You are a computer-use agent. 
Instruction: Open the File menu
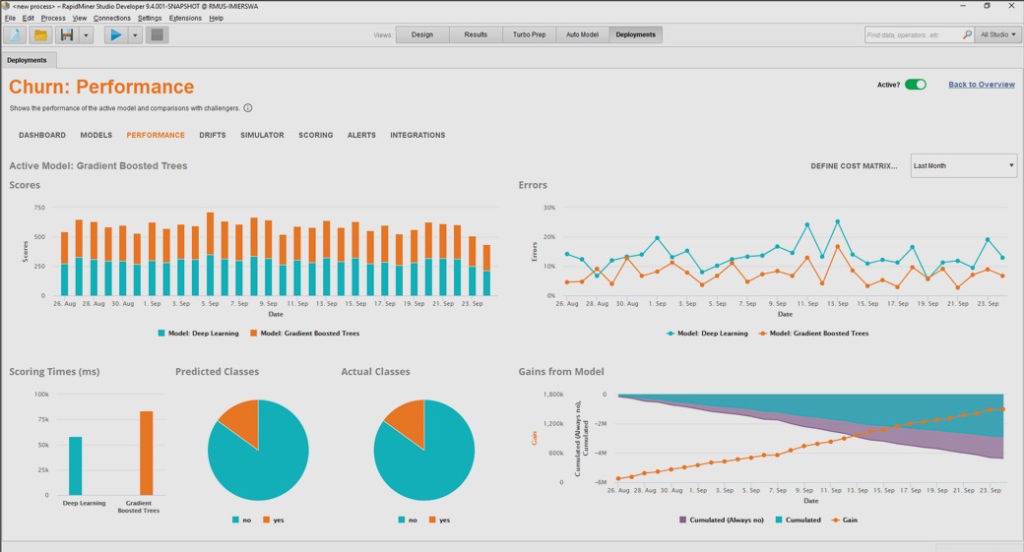point(10,18)
